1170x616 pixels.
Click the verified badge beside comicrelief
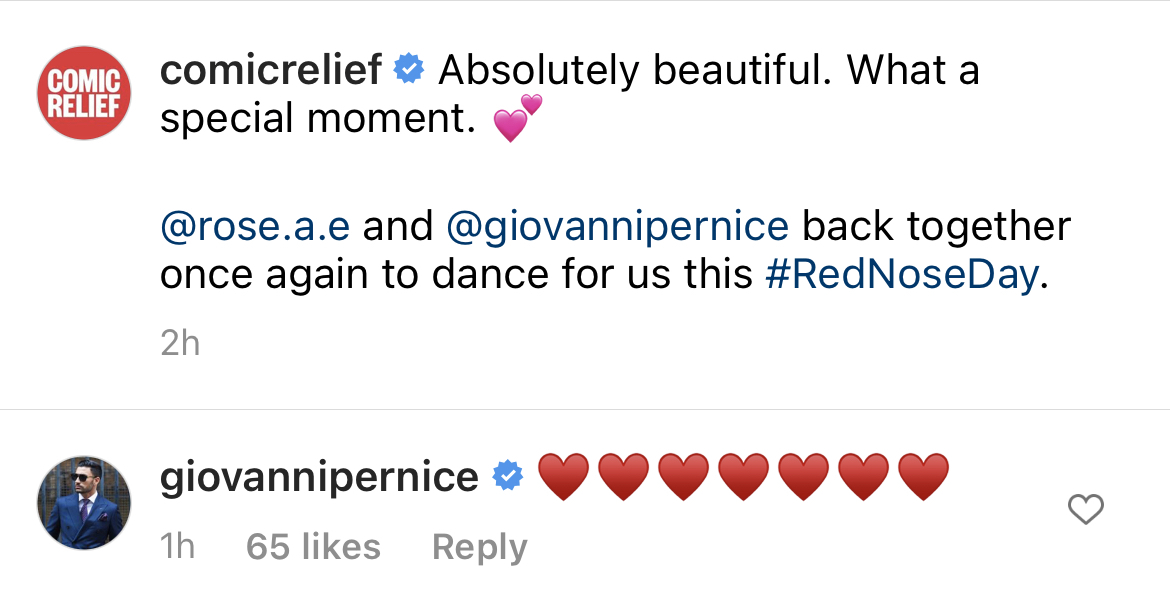(409, 70)
